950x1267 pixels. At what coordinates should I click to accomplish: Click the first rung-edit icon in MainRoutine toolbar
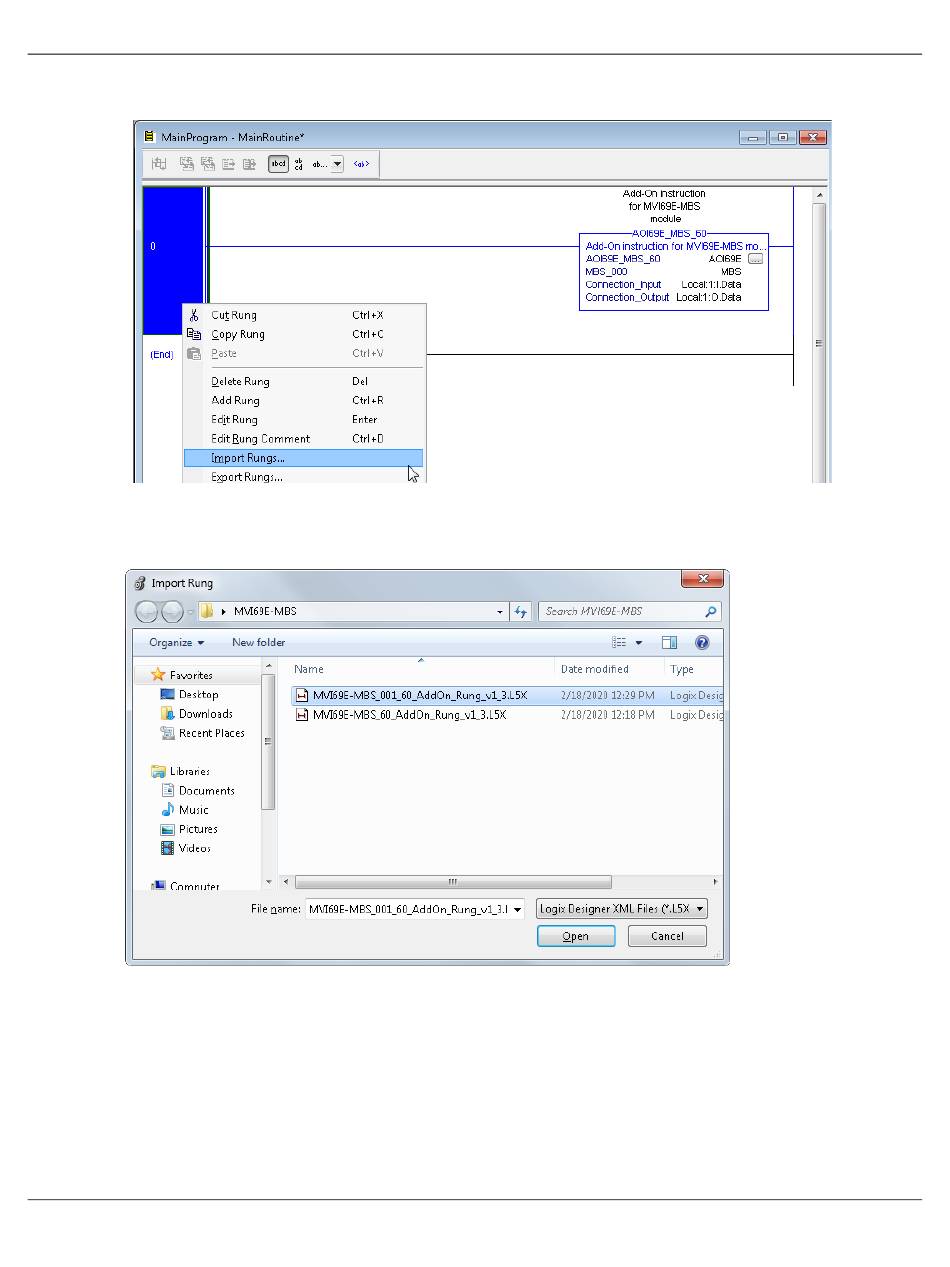coord(159,164)
